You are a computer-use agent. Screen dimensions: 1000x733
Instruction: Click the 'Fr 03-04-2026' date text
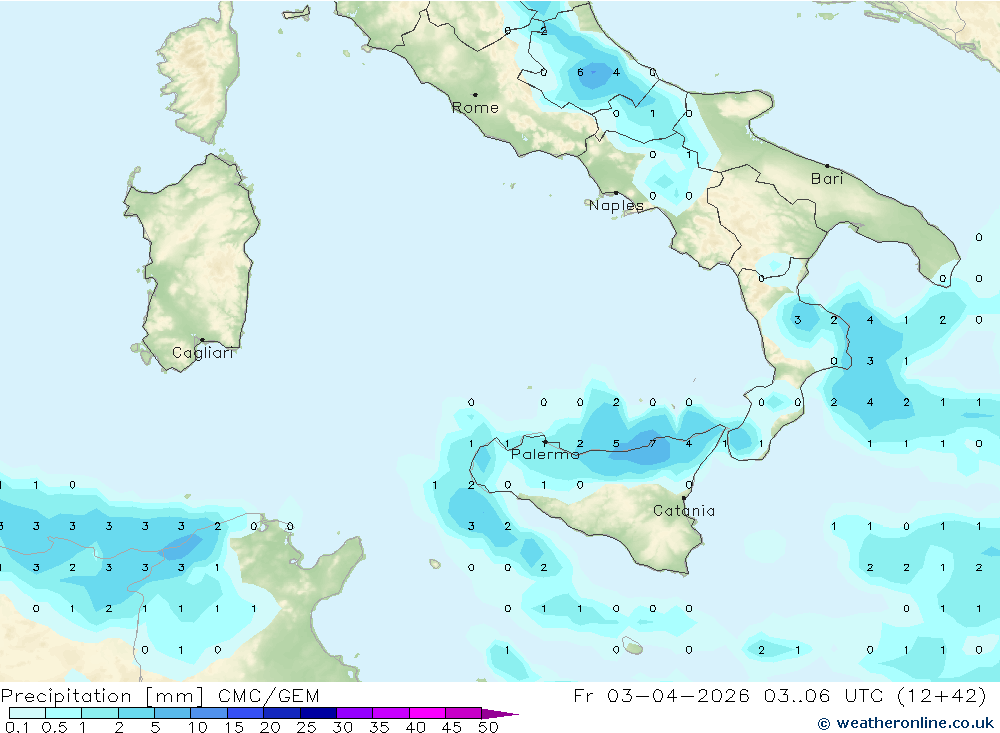[661, 695]
